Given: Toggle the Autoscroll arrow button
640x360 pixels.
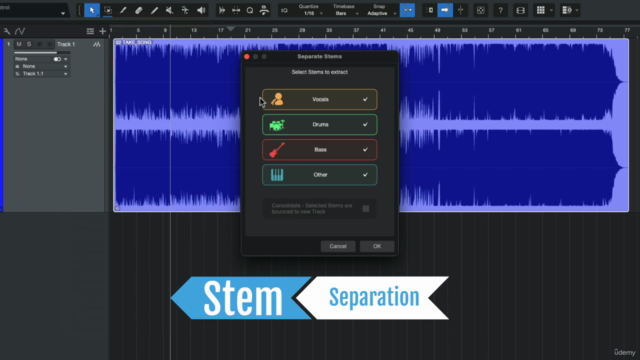Looking at the screenshot, I should coord(445,10).
